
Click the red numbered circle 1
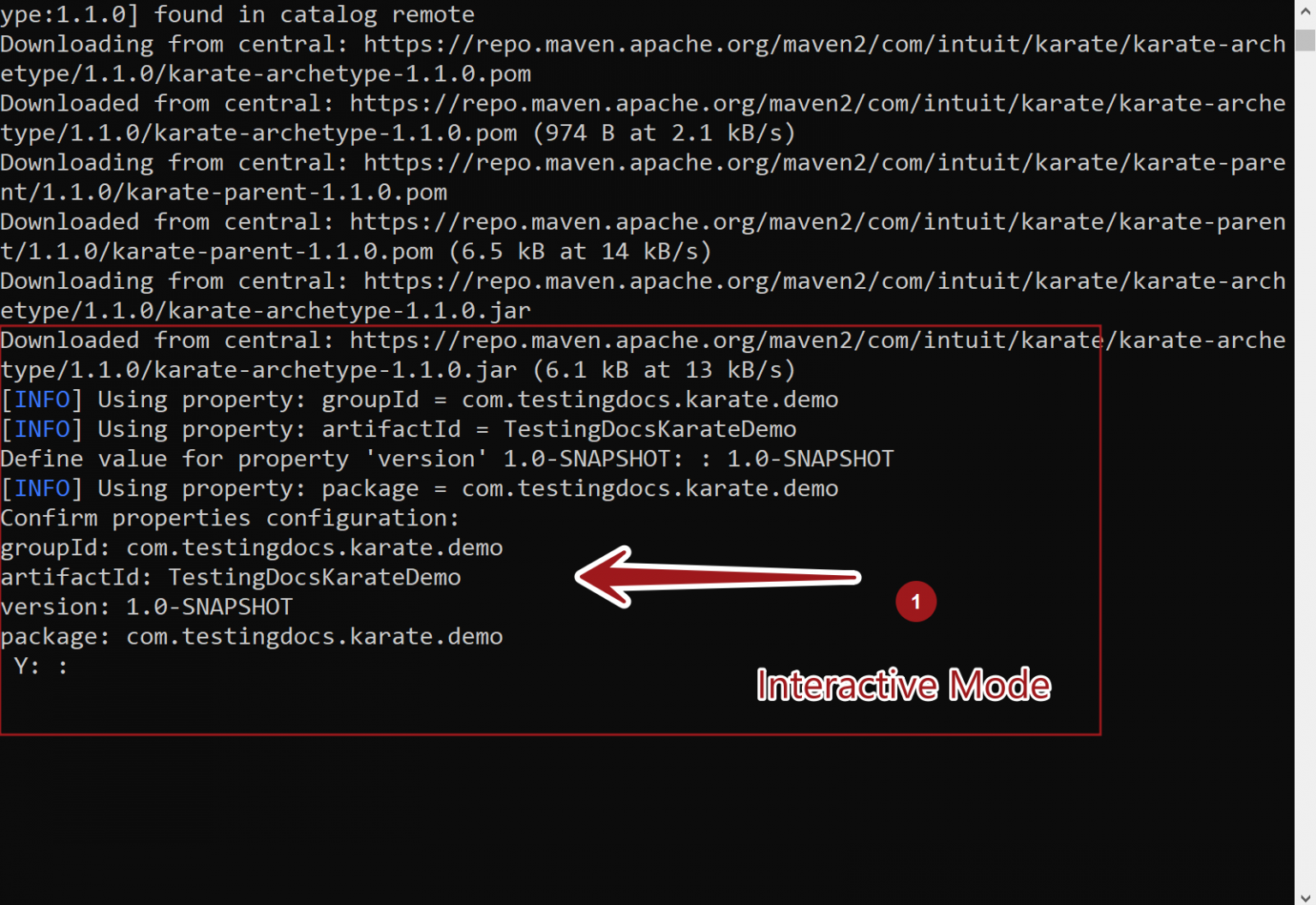coord(915,602)
